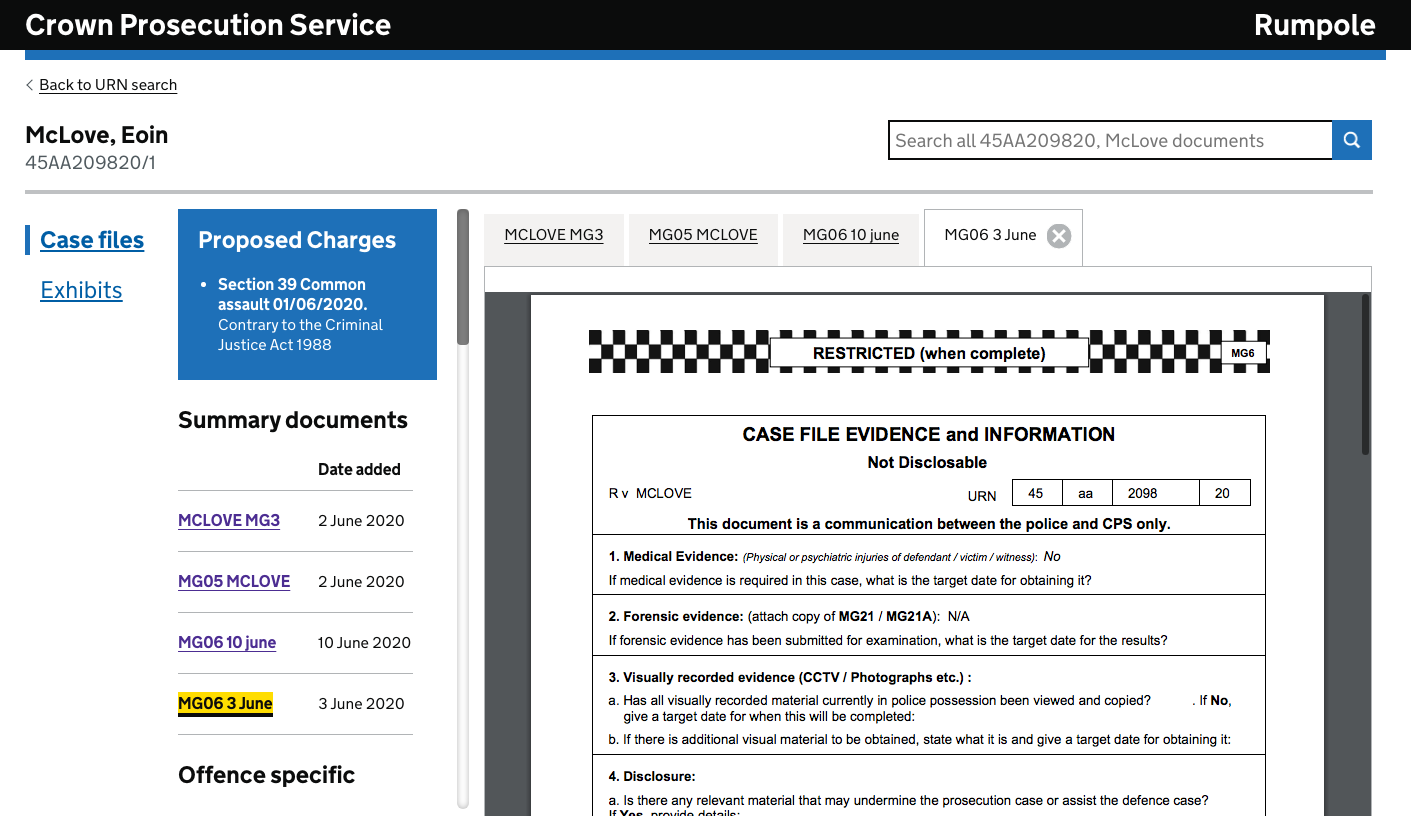Click the RESTRICTED banner in the document
The height and width of the screenshot is (816, 1411).
click(x=928, y=353)
